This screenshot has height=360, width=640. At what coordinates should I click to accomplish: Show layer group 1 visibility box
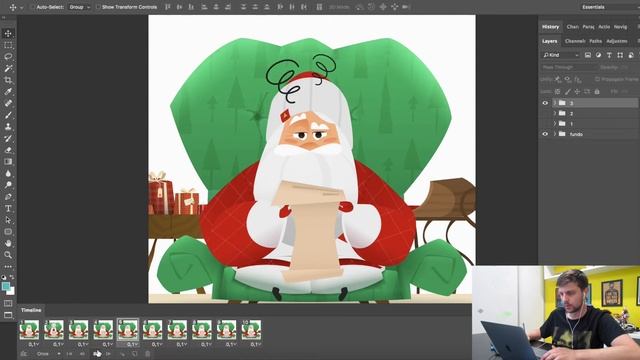545,123
